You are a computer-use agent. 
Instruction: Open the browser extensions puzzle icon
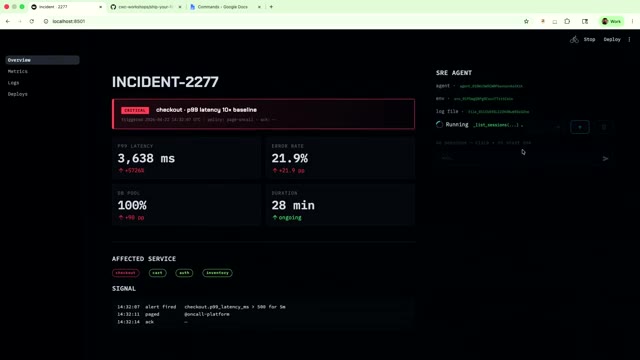click(567, 21)
